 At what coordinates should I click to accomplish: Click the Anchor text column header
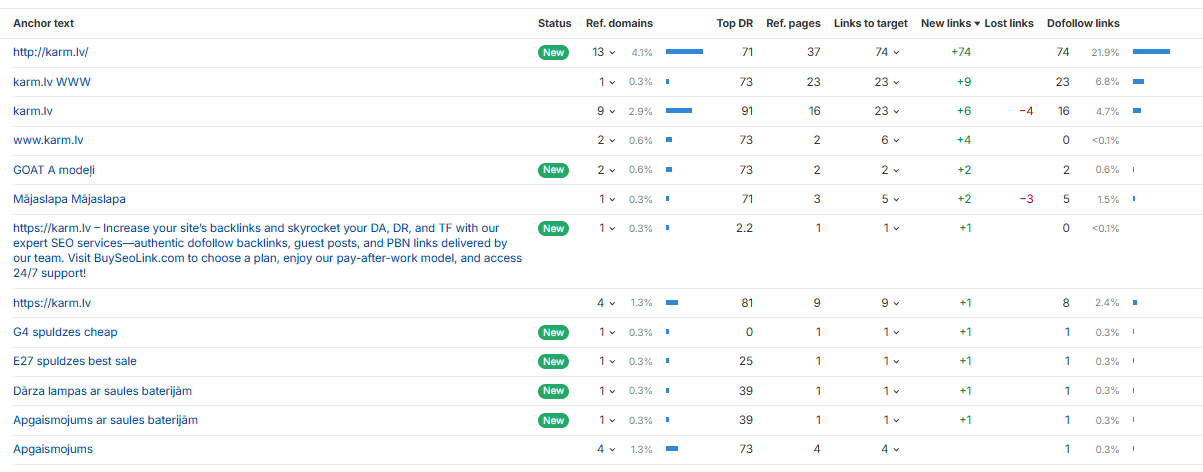[43, 23]
